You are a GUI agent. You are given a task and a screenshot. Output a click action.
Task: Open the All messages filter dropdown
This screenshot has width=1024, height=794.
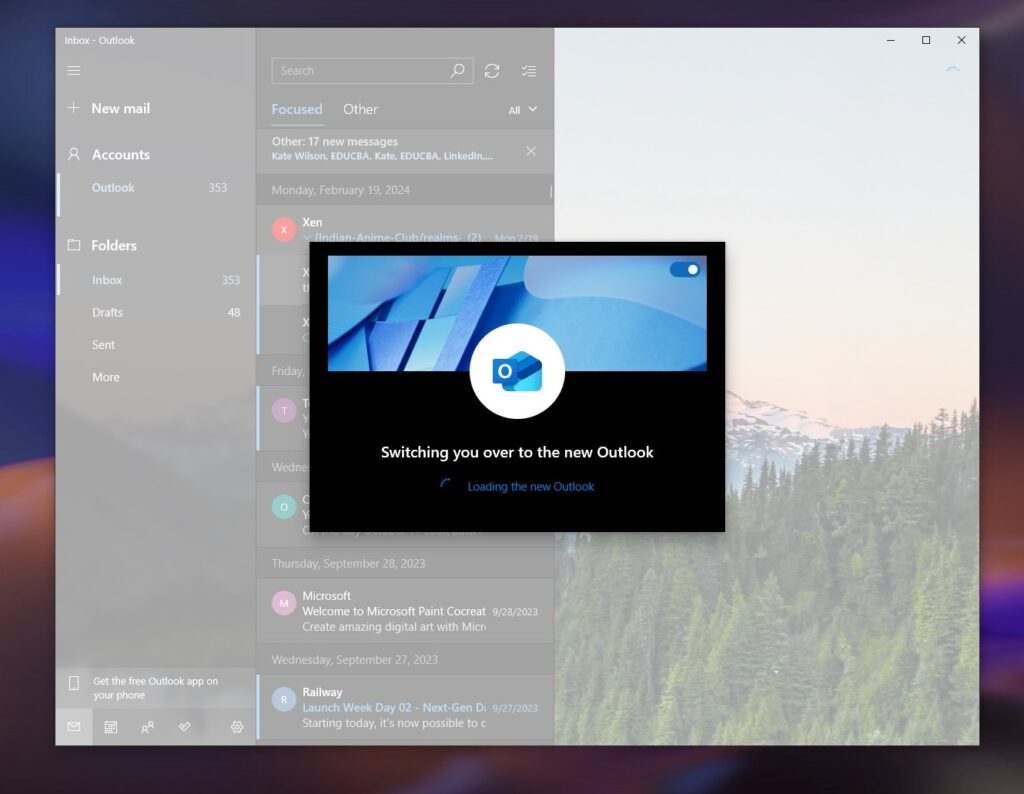coord(522,110)
